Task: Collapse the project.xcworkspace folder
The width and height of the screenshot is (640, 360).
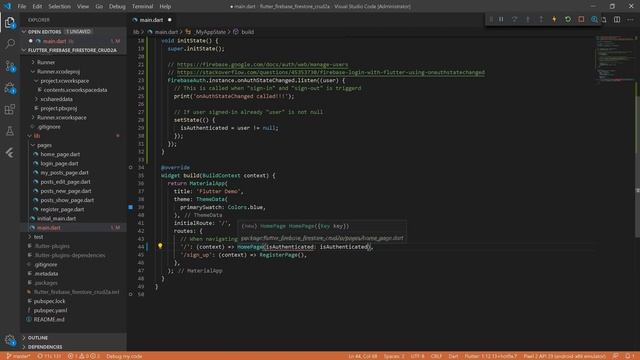Action: [x=64, y=81]
